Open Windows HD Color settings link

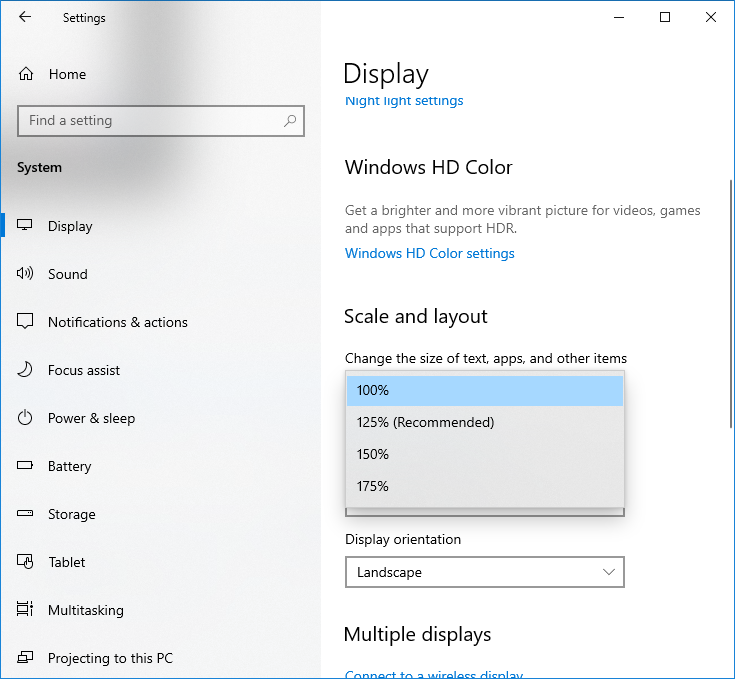coord(430,253)
